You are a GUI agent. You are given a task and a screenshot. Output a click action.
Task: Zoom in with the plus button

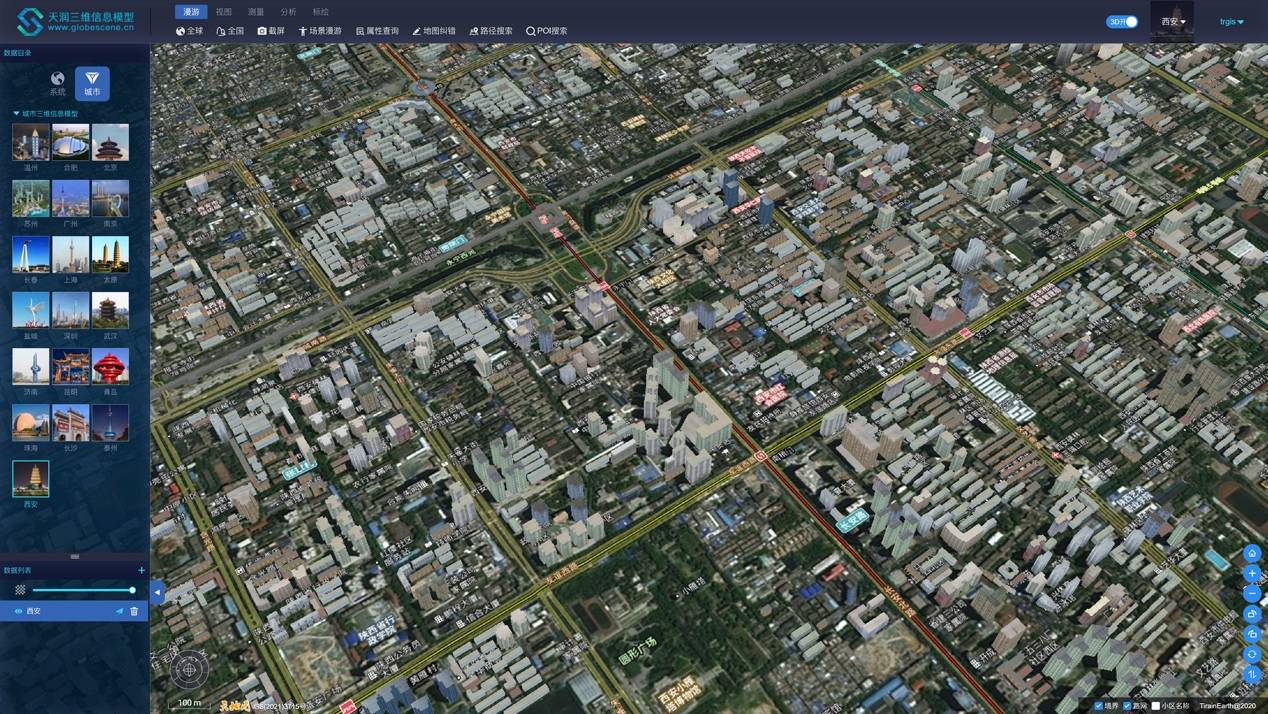click(1252, 573)
